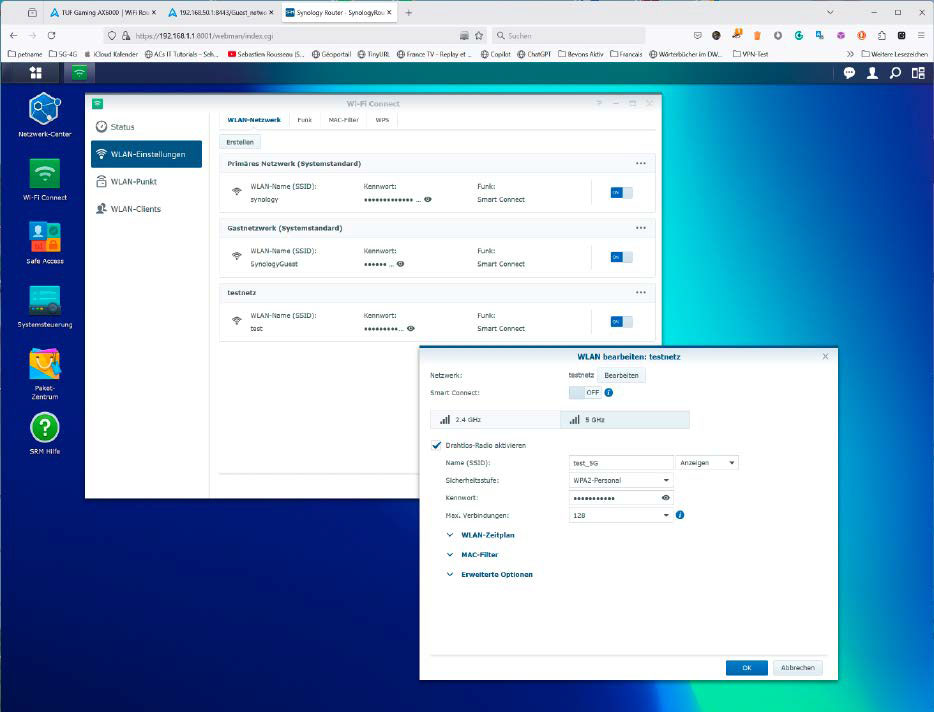Open Safe Access from the sidebar

tap(43, 237)
